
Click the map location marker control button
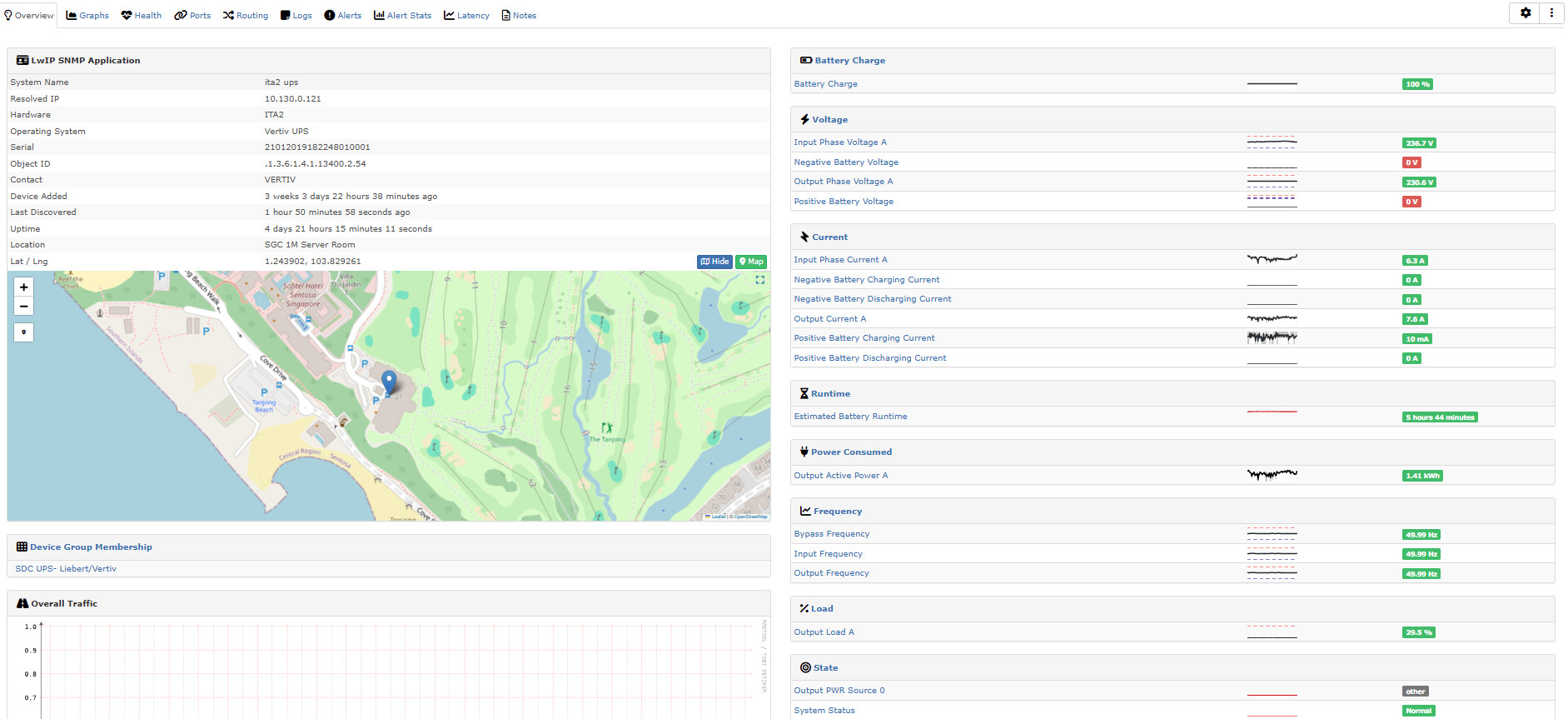tap(23, 332)
